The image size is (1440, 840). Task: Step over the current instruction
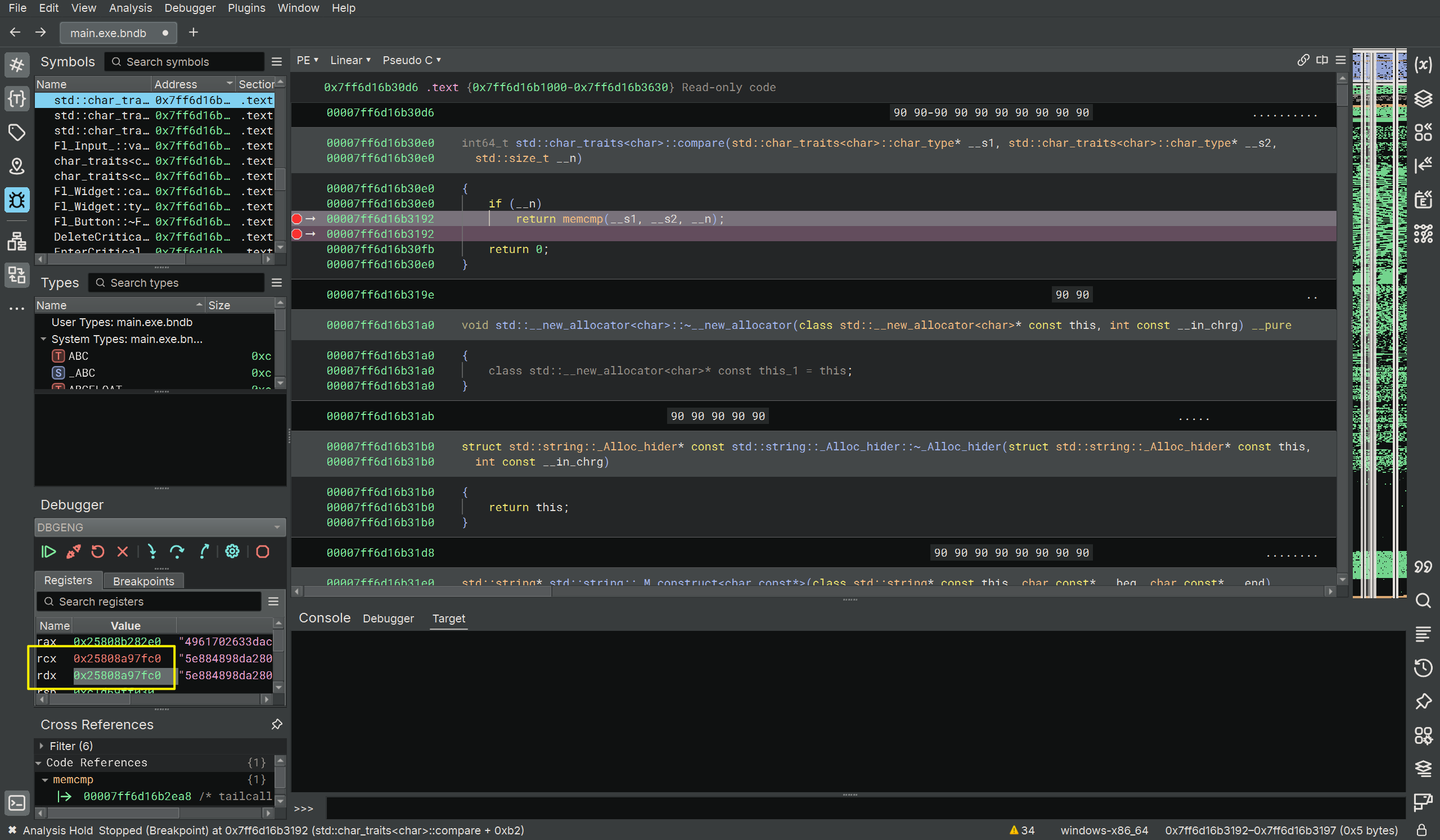click(x=177, y=552)
